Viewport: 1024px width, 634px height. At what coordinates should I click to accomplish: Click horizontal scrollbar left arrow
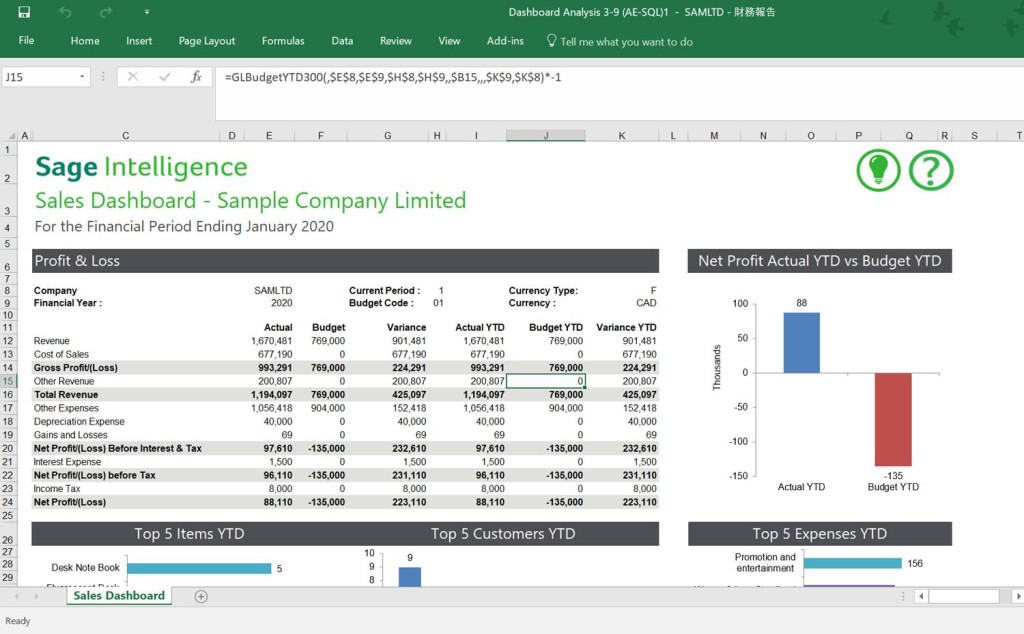921,596
